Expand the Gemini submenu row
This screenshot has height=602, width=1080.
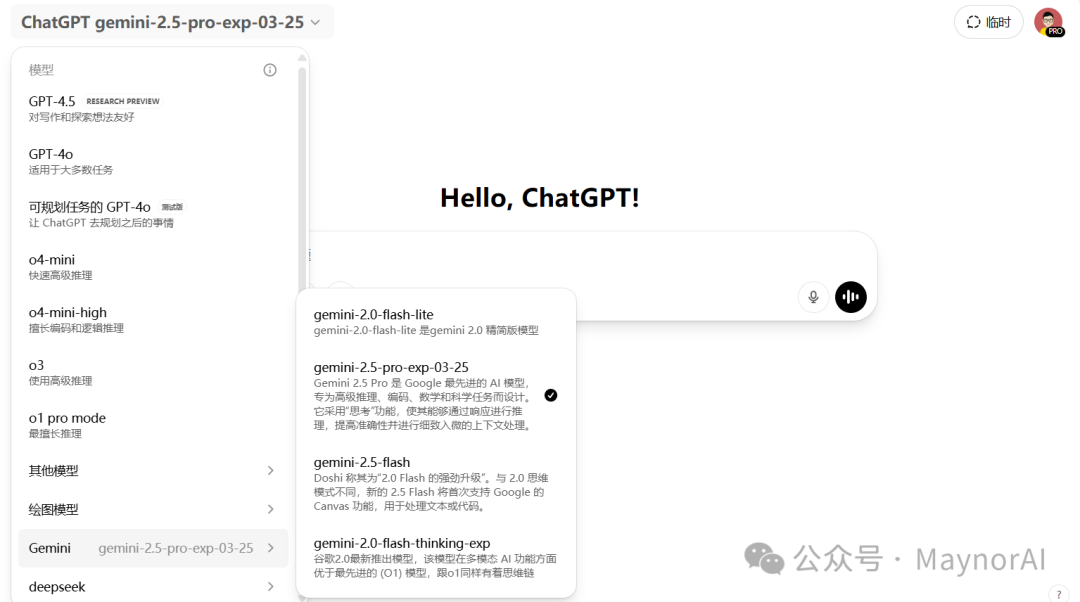(x=153, y=548)
